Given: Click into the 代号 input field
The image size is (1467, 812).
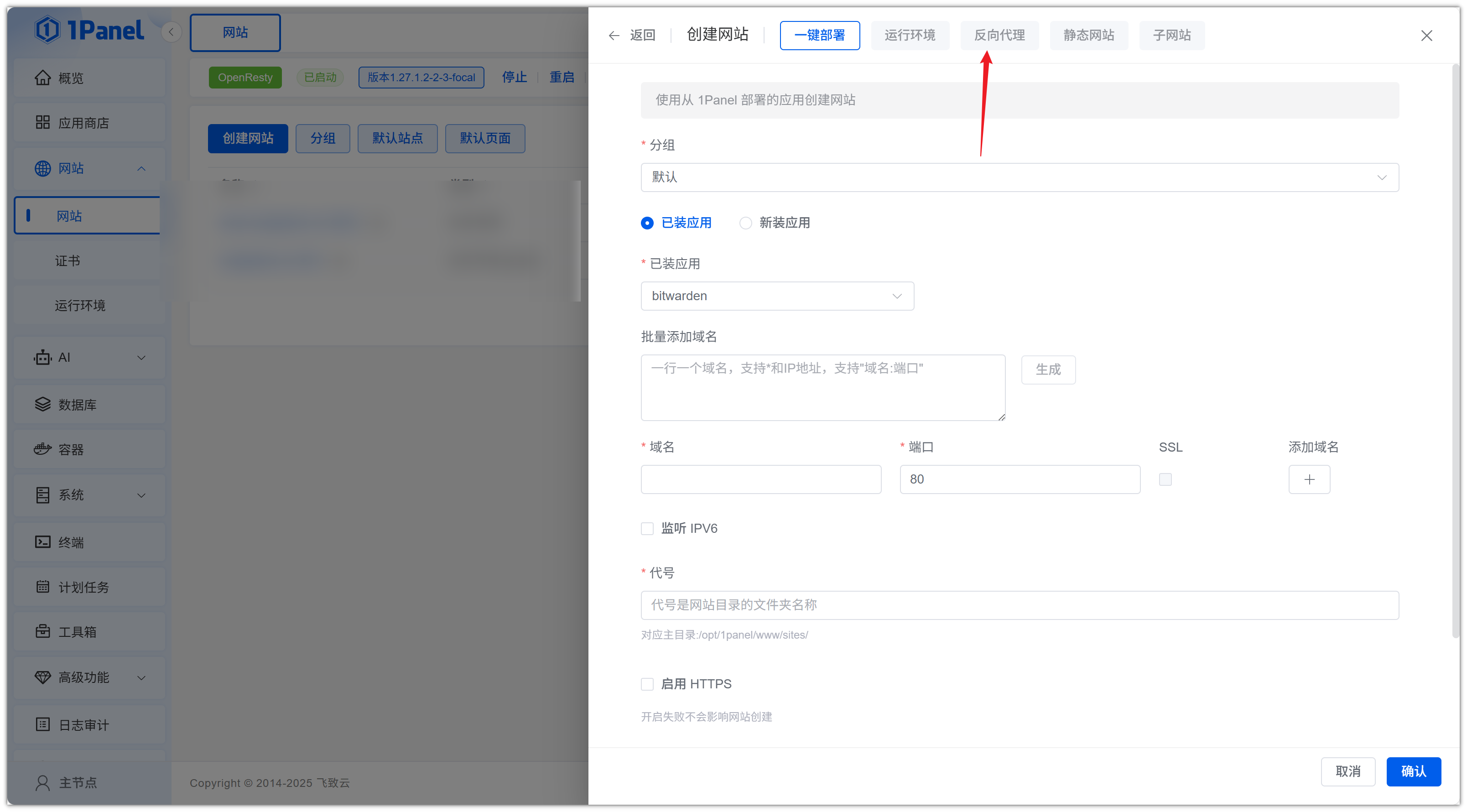Looking at the screenshot, I should tap(1020, 605).
